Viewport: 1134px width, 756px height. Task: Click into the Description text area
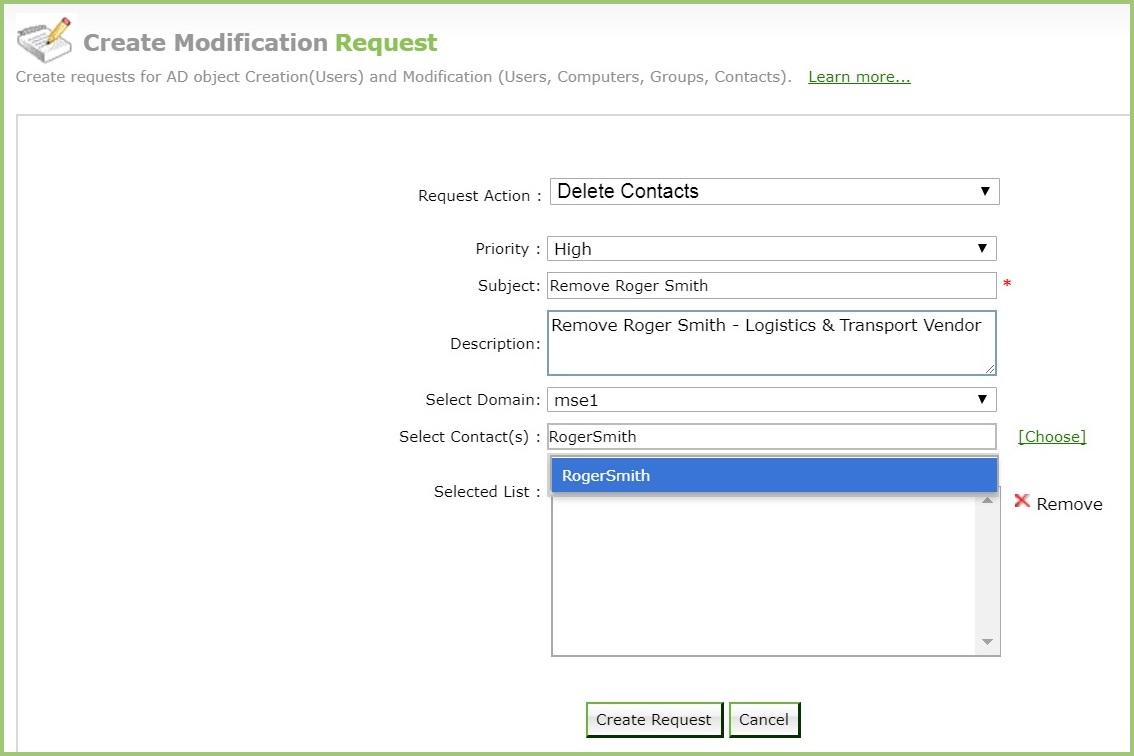pyautogui.click(x=771, y=343)
